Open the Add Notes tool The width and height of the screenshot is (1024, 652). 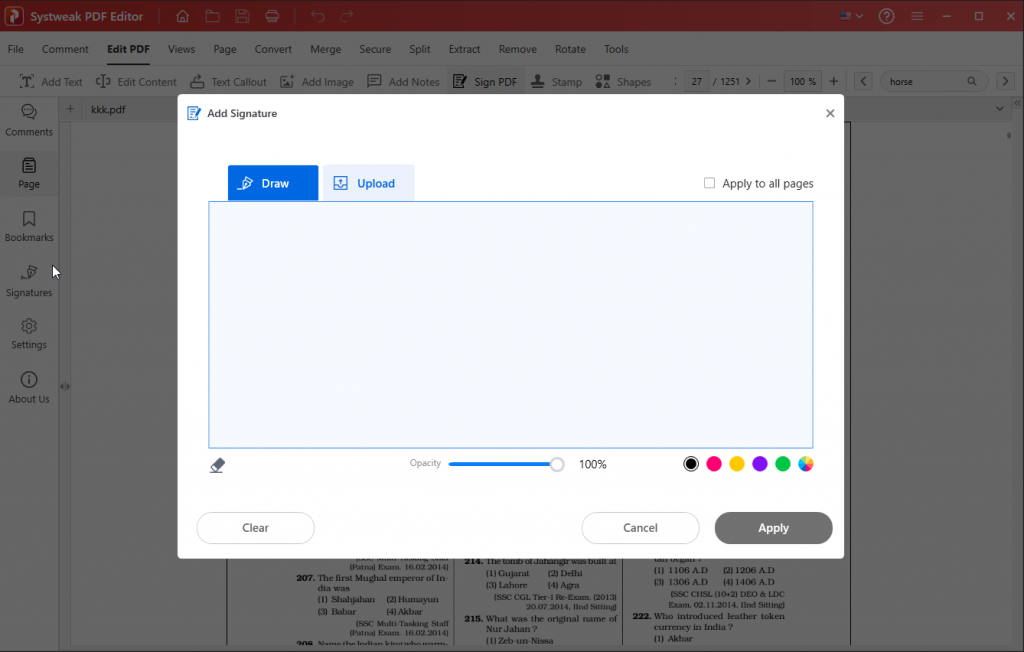pyautogui.click(x=403, y=81)
